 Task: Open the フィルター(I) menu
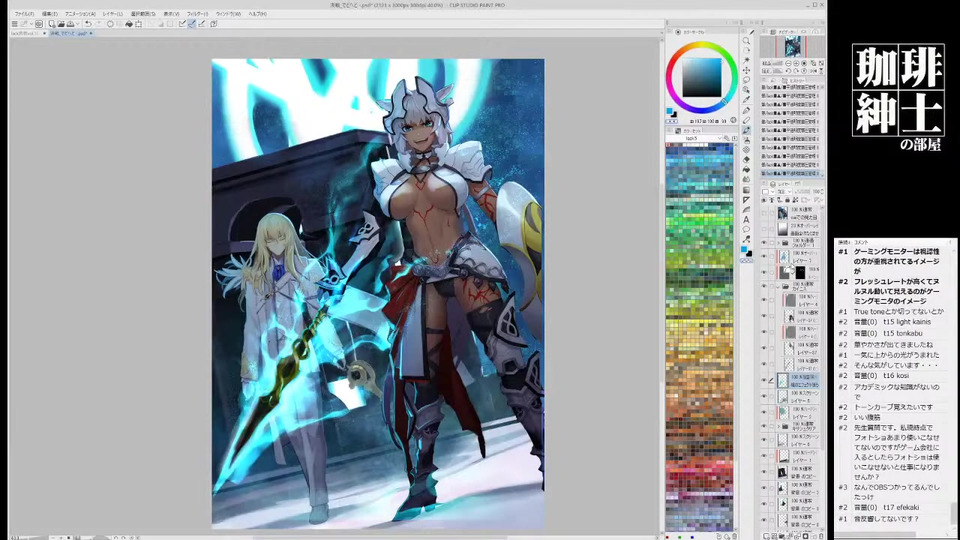tap(197, 13)
